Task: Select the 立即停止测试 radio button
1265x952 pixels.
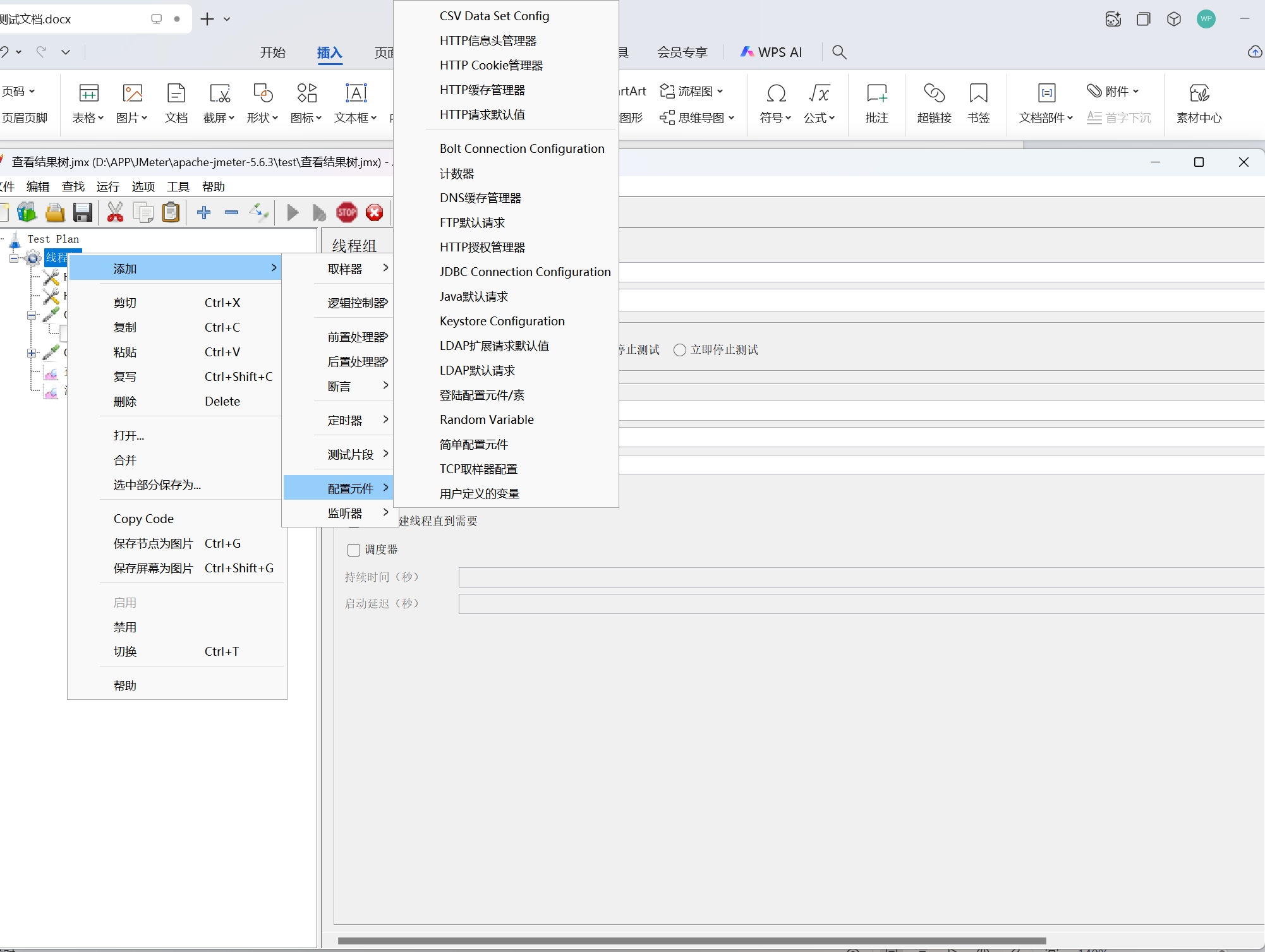Action: point(680,350)
